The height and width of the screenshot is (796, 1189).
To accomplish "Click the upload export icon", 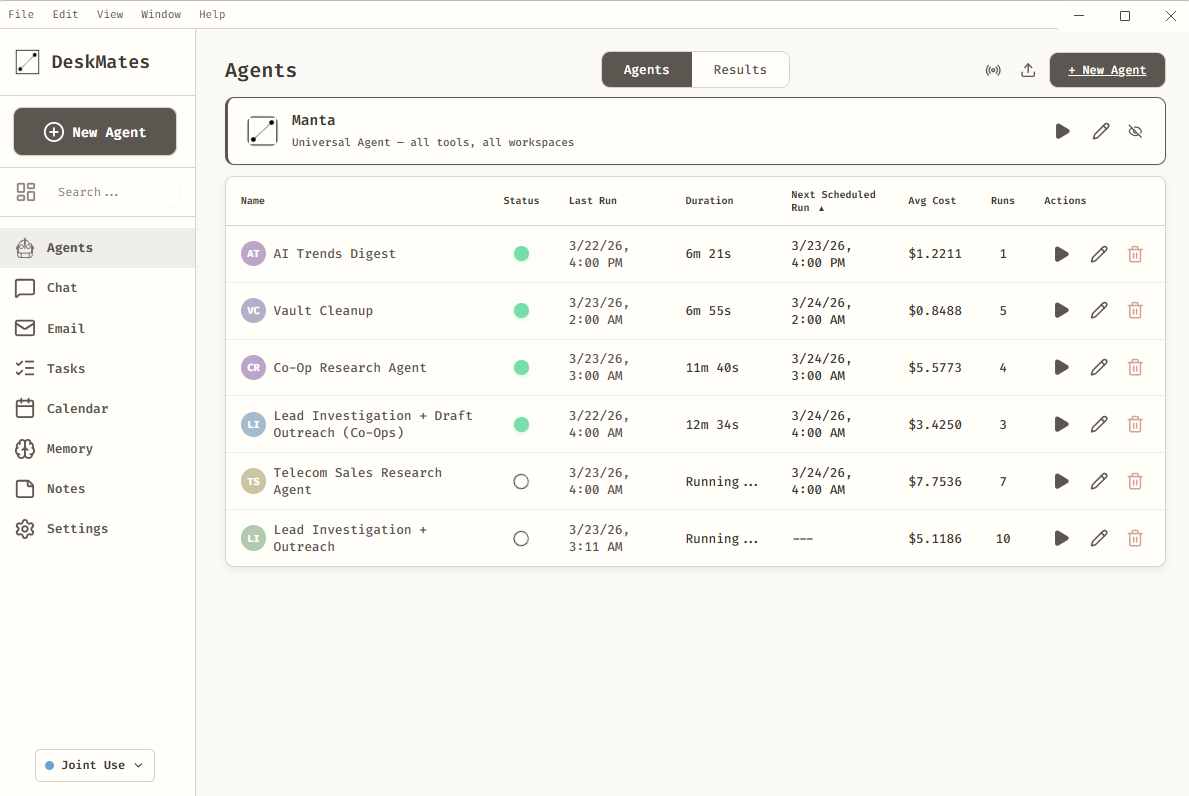I will tap(1027, 71).
